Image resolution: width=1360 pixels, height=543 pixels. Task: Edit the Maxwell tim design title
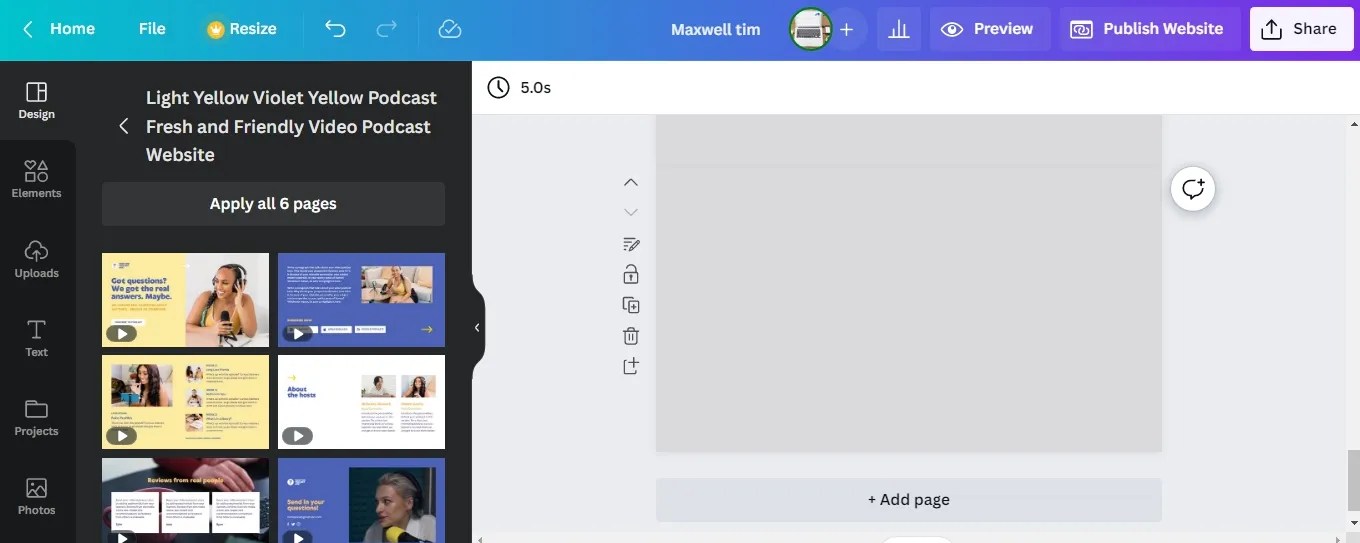[715, 29]
